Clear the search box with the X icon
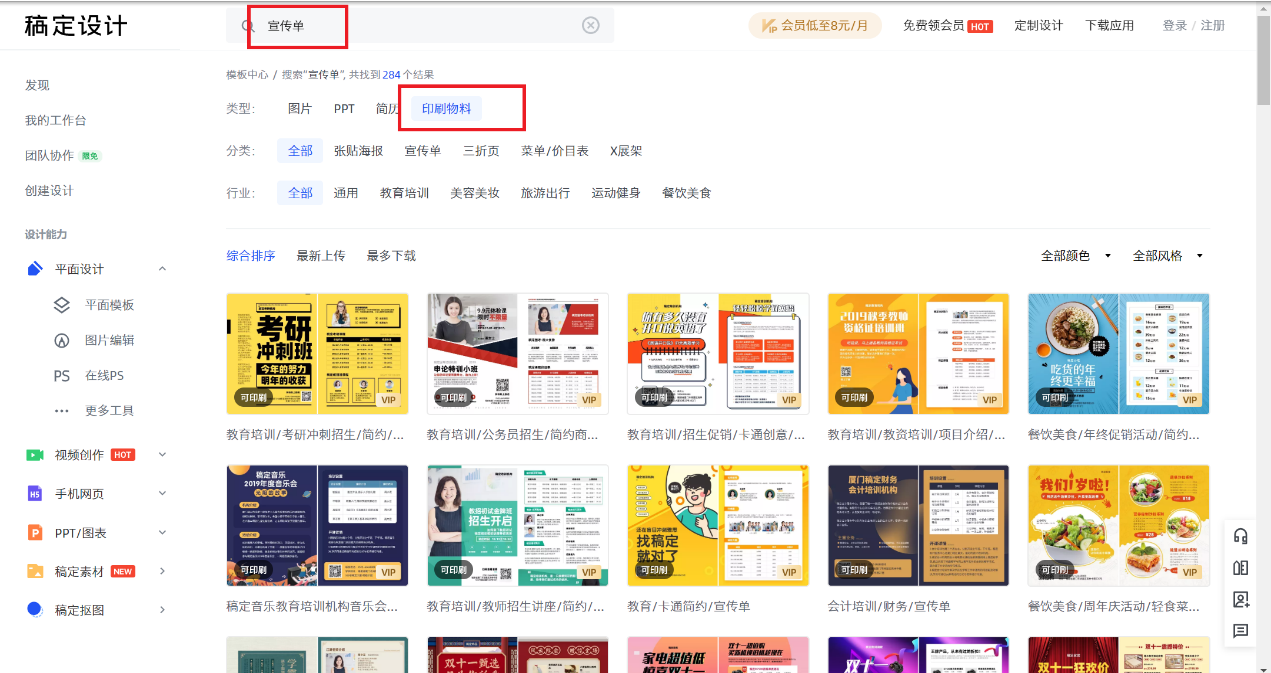 click(x=591, y=25)
